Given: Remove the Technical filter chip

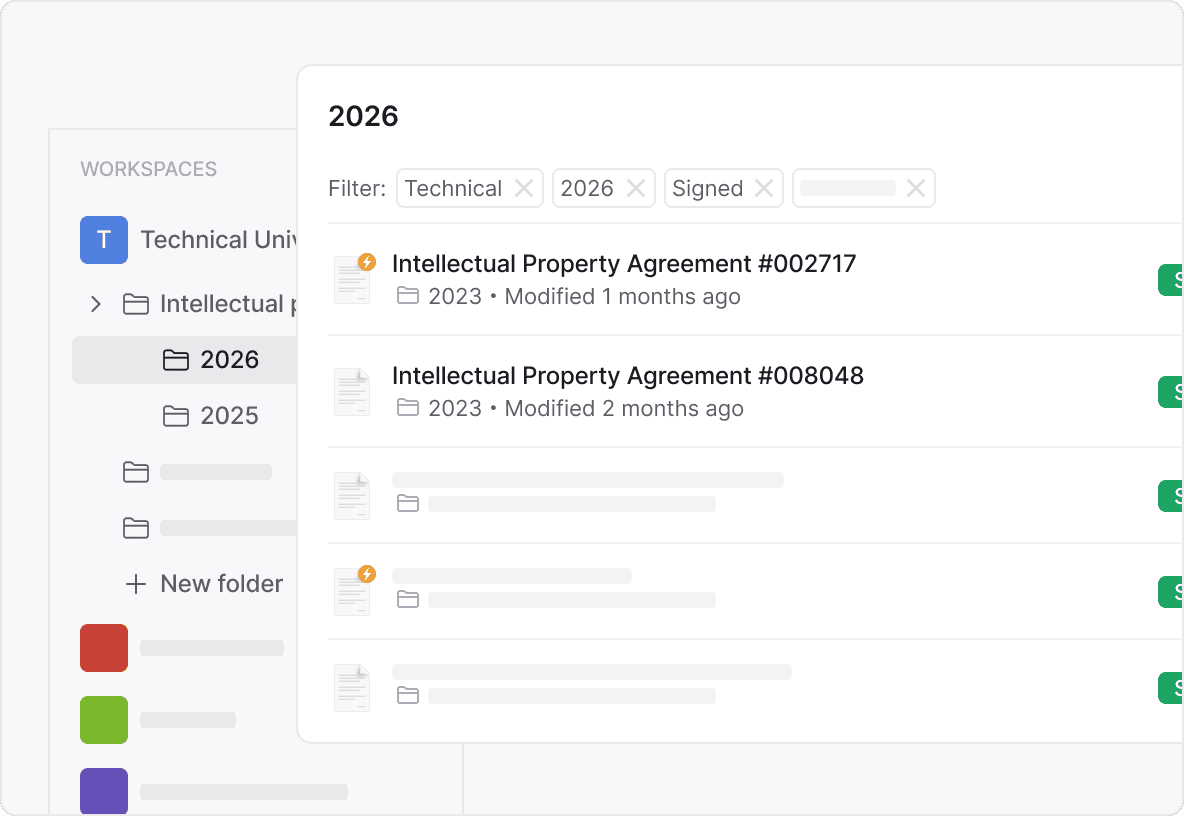Looking at the screenshot, I should pos(524,188).
